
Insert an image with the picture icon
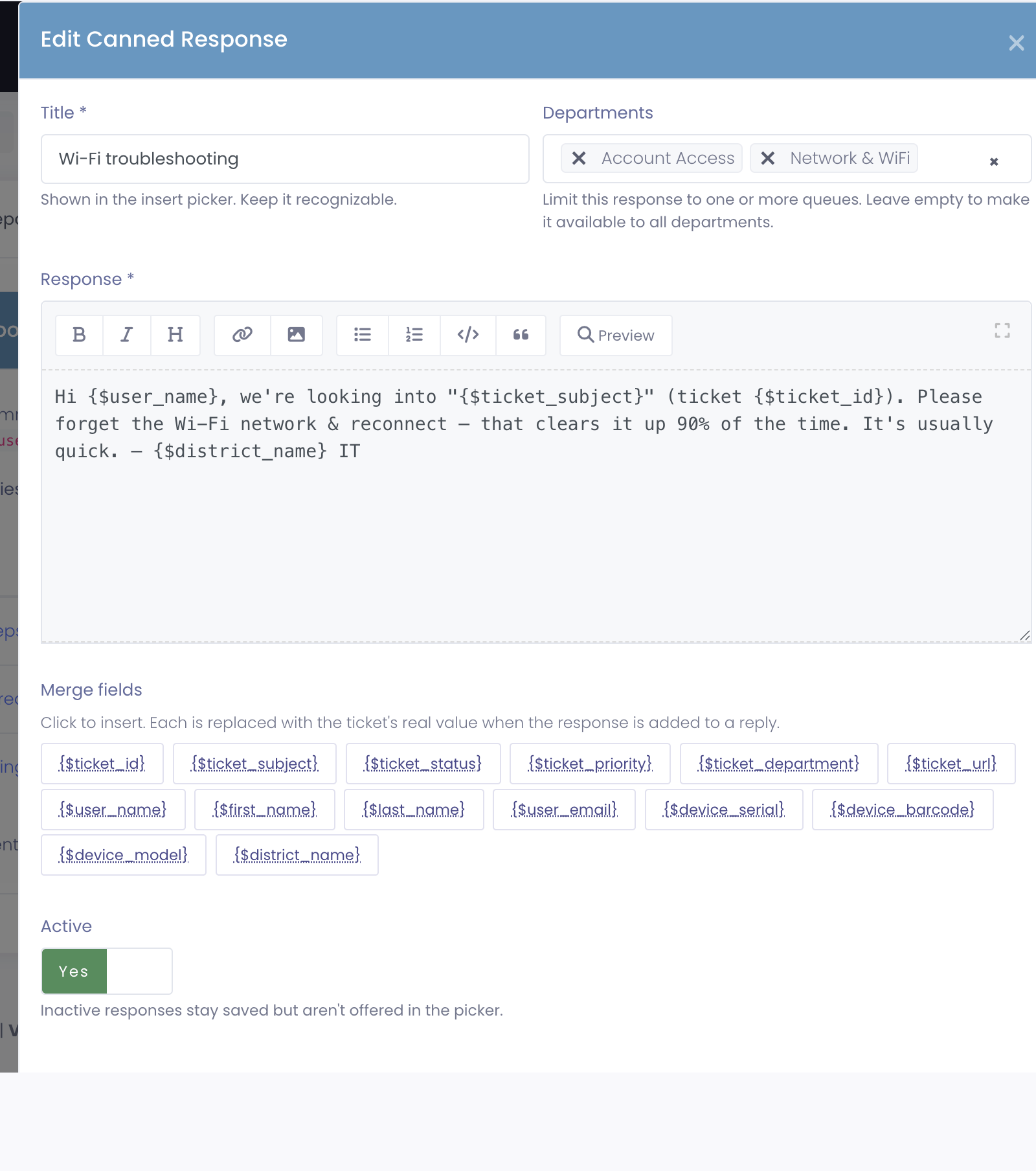click(297, 335)
